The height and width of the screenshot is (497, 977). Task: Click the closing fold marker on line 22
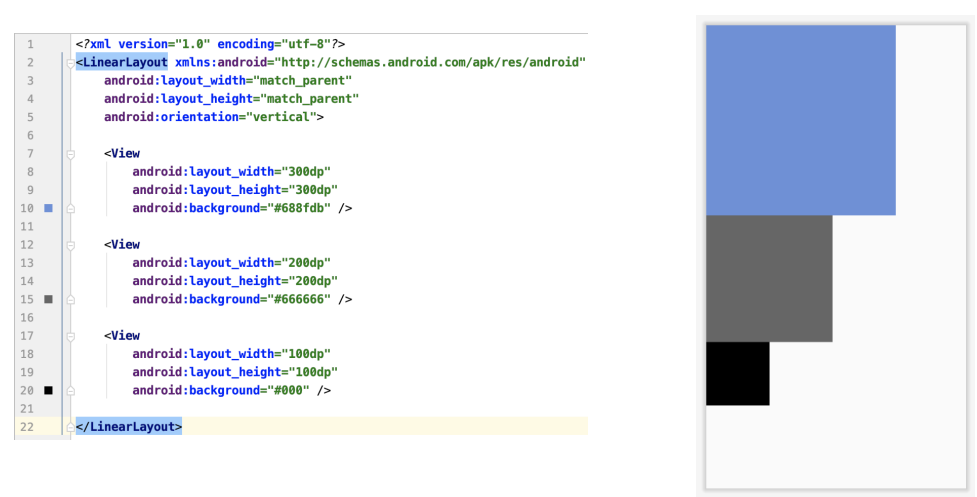coord(70,427)
